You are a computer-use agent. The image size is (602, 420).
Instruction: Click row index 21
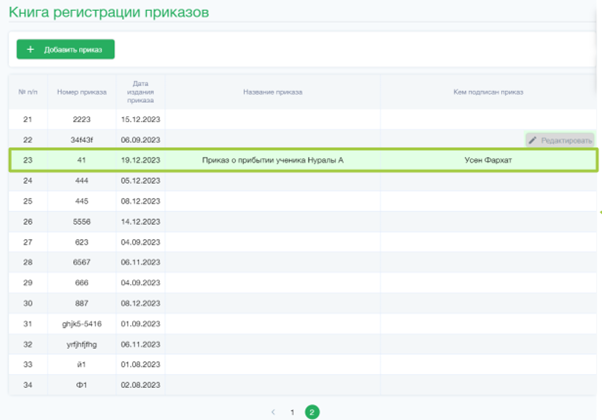(28, 119)
